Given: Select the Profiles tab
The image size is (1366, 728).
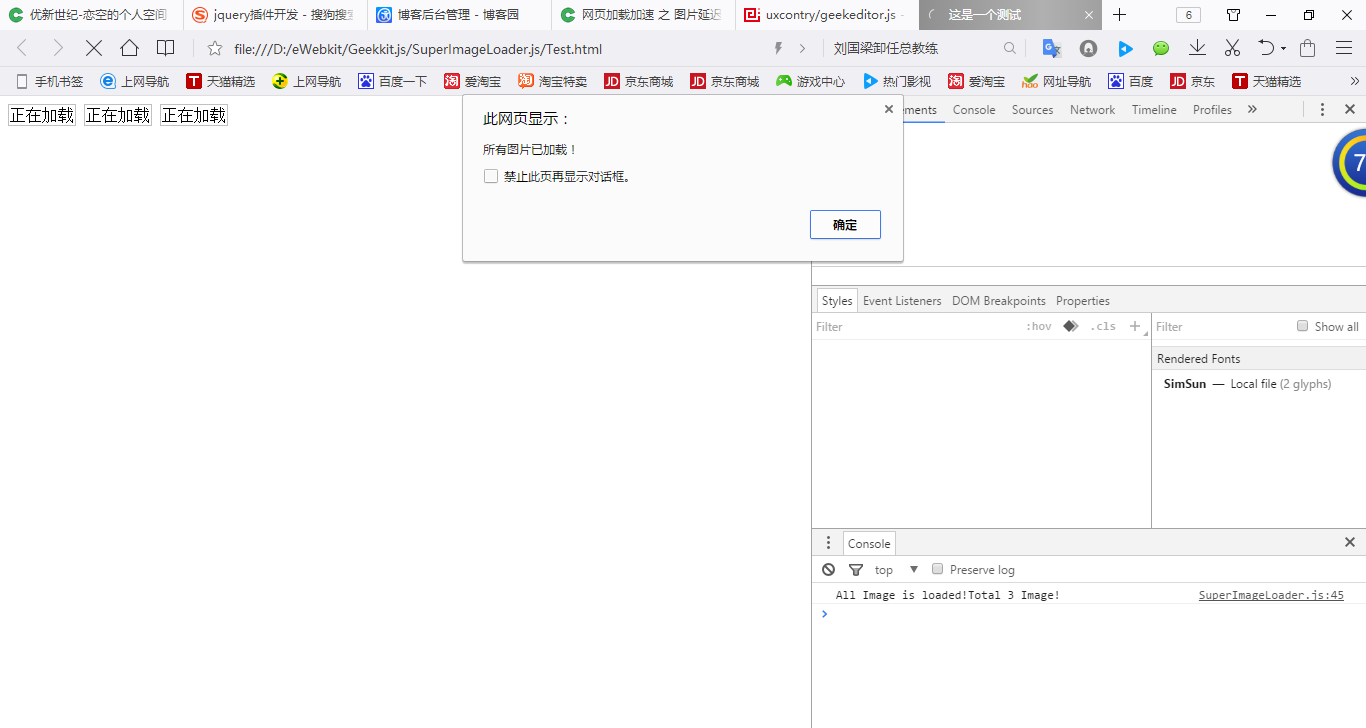Looking at the screenshot, I should coord(1212,110).
